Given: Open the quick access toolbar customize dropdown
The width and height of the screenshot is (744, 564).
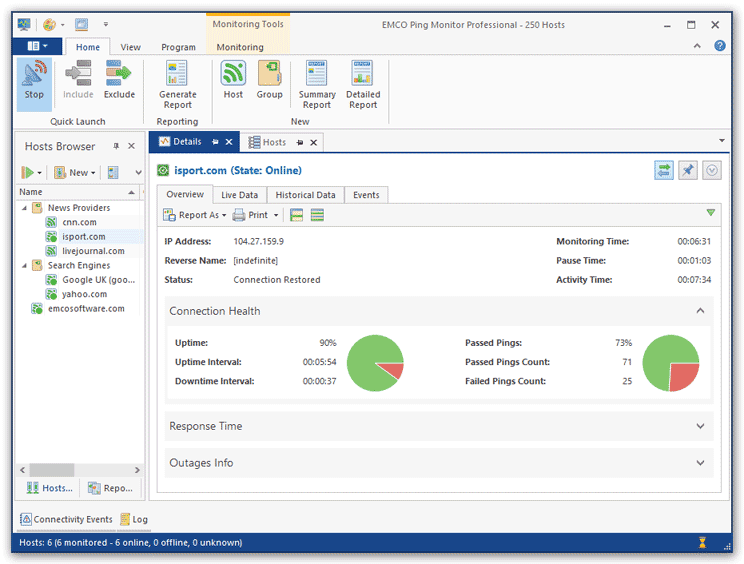Looking at the screenshot, I should point(105,24).
